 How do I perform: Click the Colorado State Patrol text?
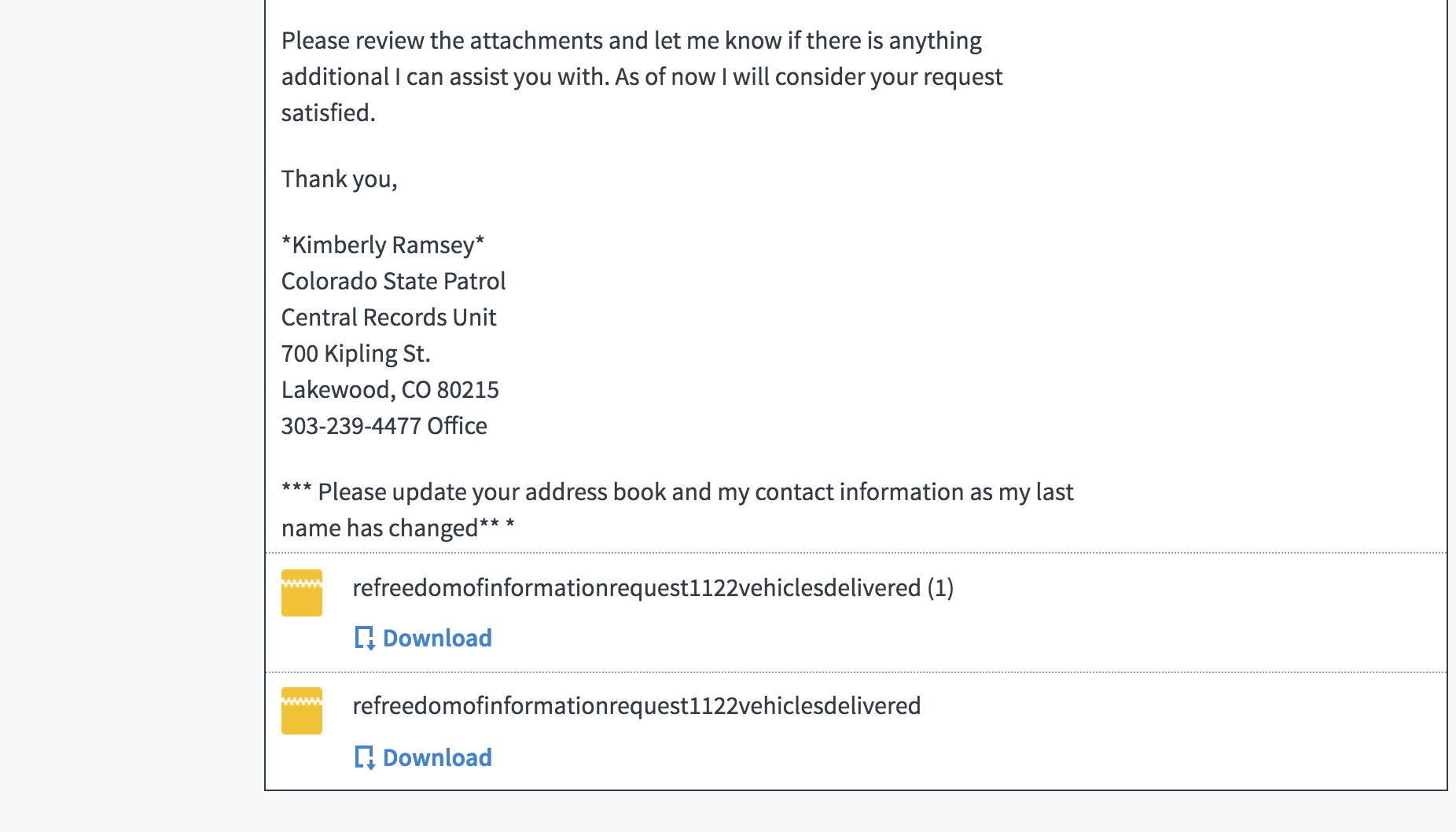pyautogui.click(x=393, y=281)
